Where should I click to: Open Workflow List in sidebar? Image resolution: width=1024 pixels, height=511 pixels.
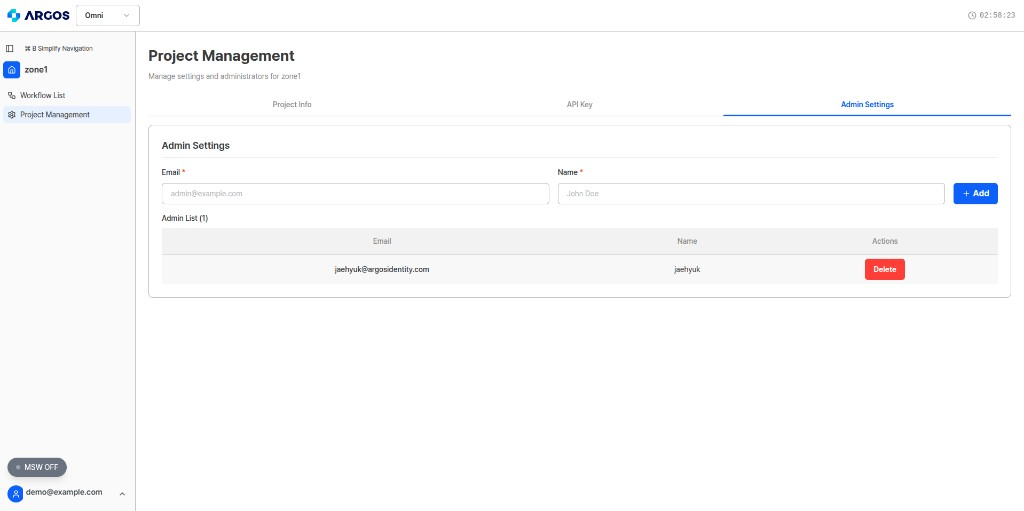(67, 95)
